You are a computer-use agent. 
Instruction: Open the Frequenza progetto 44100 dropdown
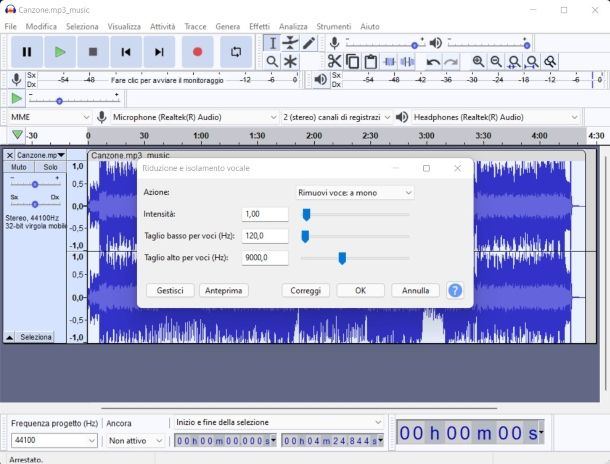(x=54, y=440)
